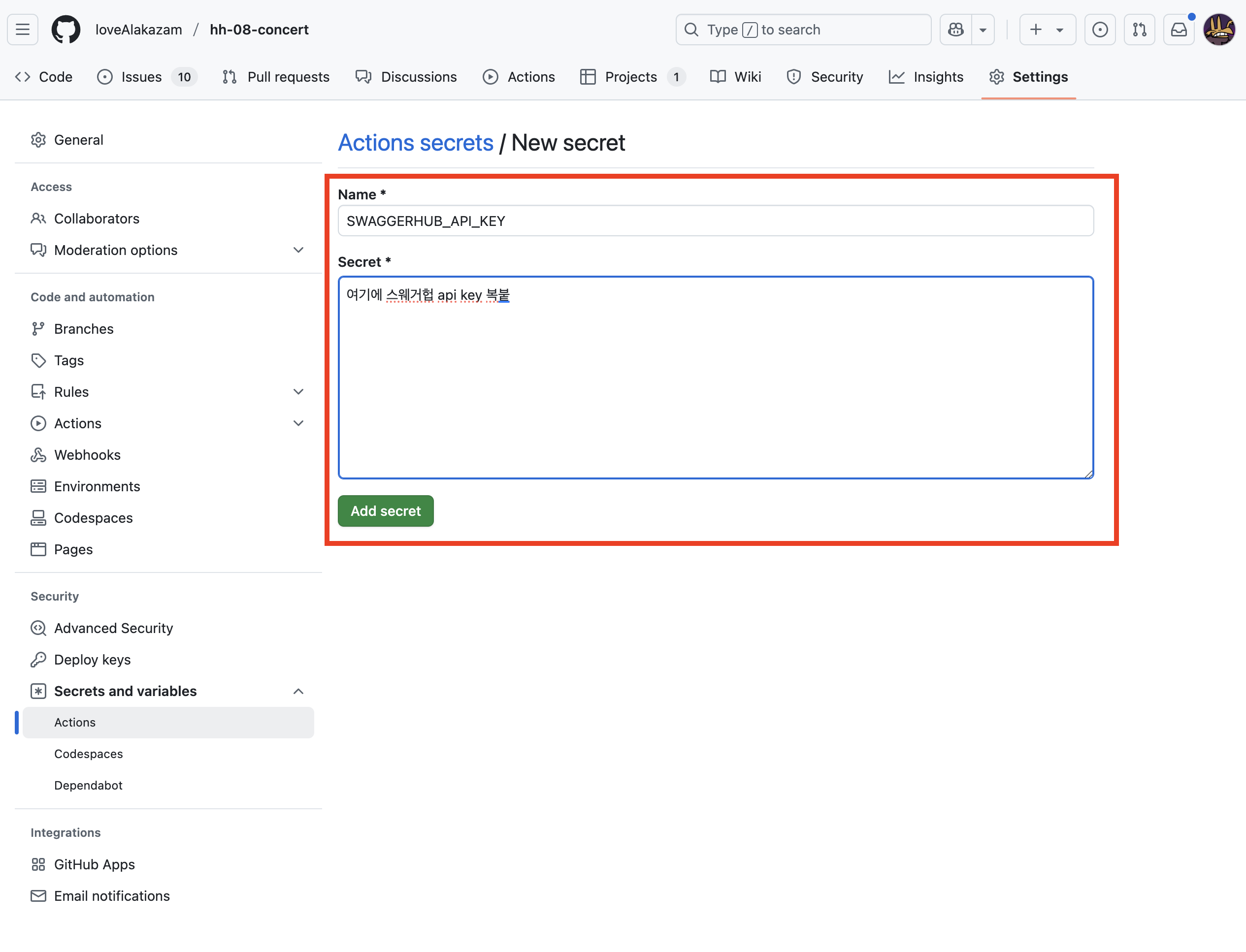
Task: Open the Insights tab
Action: pos(926,77)
